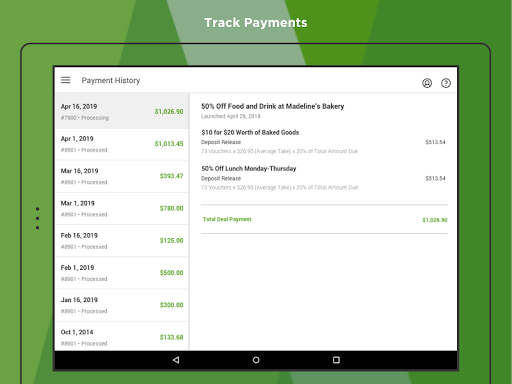This screenshot has height=384, width=512.
Task: Open the Mar 16, 2019 payment of $393.47
Action: tap(122, 176)
